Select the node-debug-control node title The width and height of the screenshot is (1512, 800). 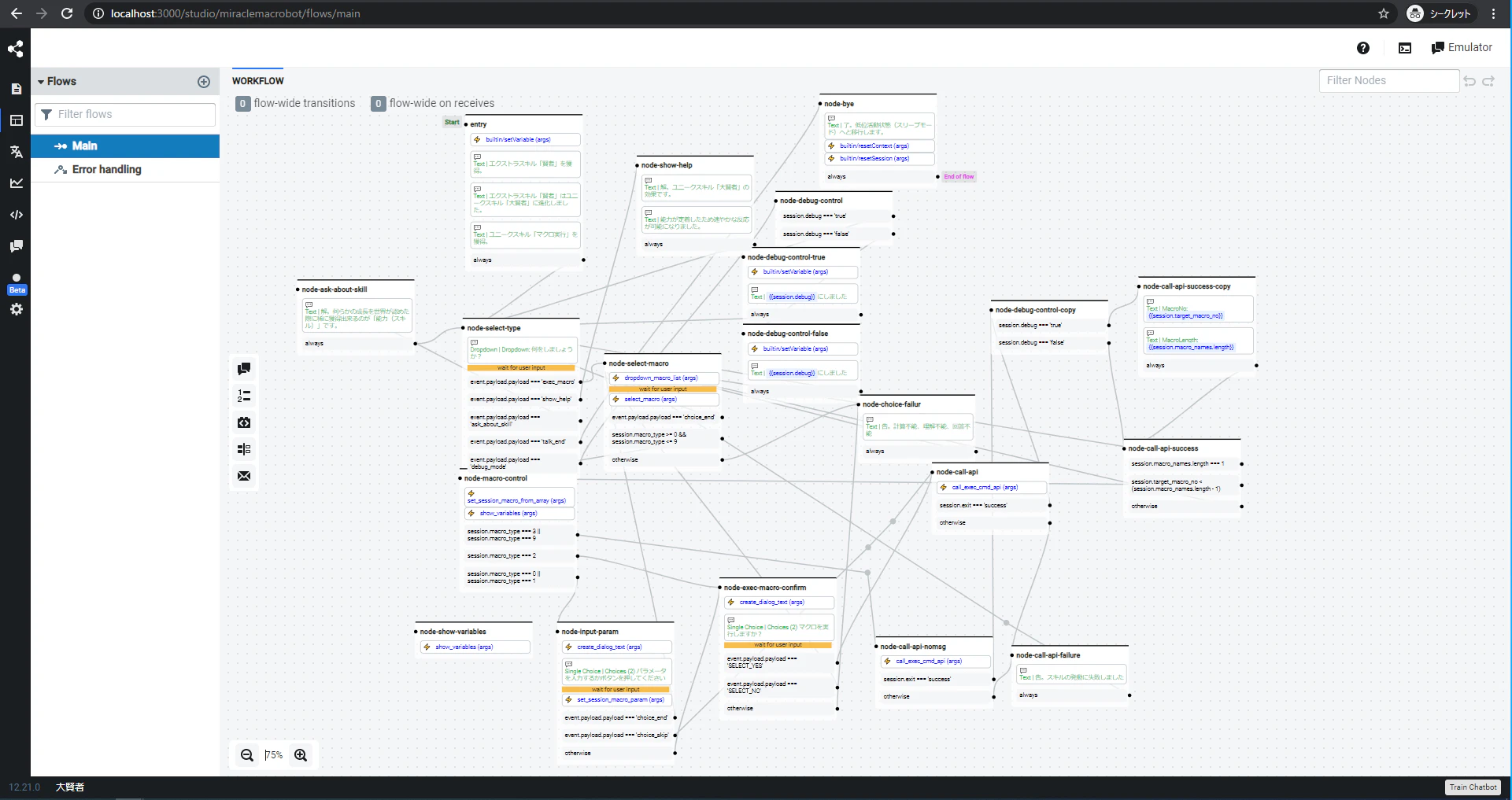coord(811,201)
